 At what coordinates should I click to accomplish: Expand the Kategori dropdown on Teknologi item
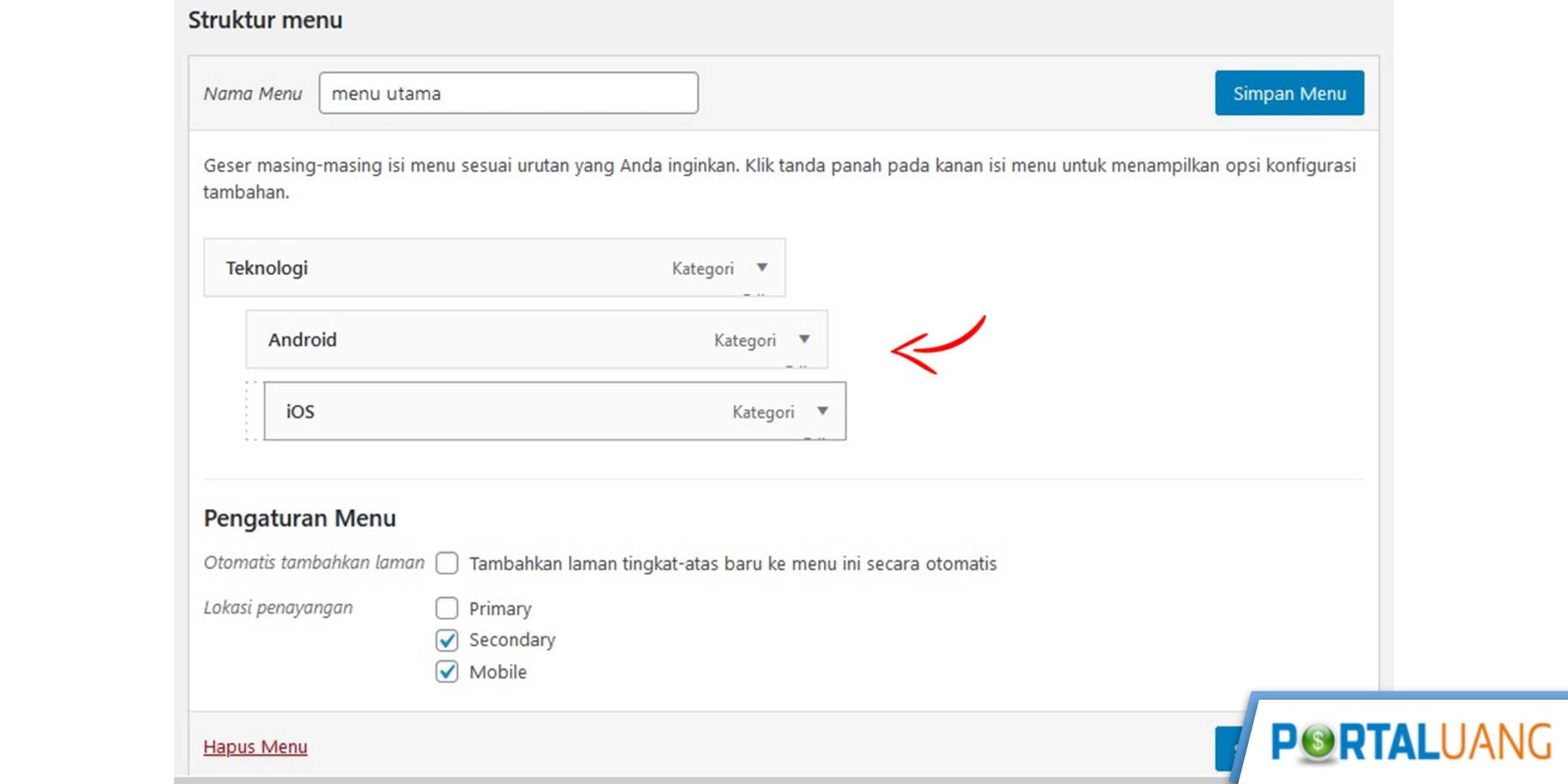click(x=762, y=268)
